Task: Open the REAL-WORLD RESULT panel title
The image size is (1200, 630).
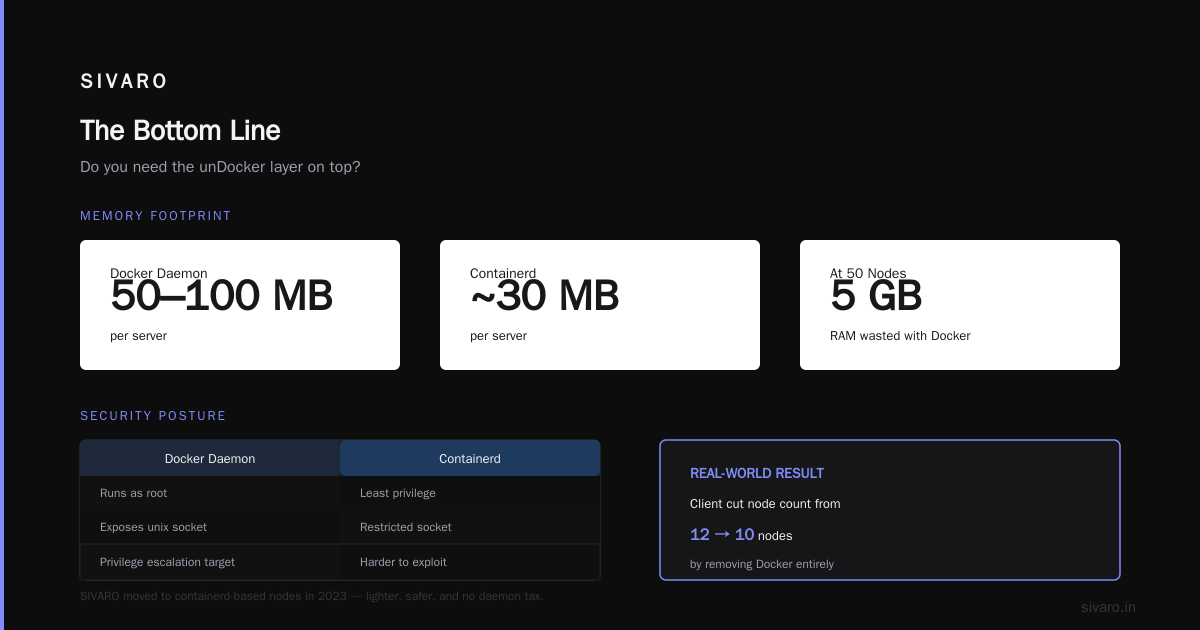Action: tap(757, 473)
